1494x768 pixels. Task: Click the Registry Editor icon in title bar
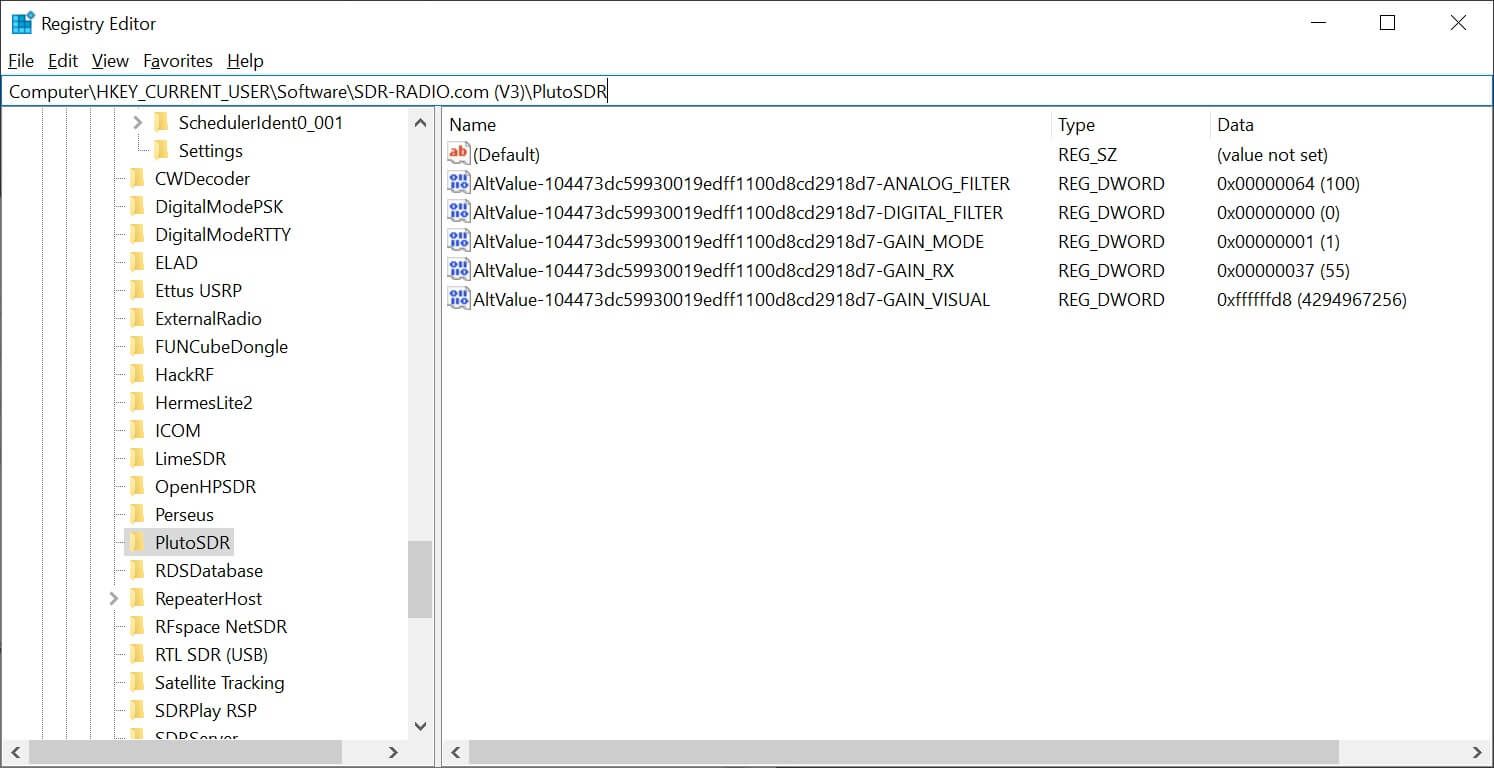tap(21, 22)
